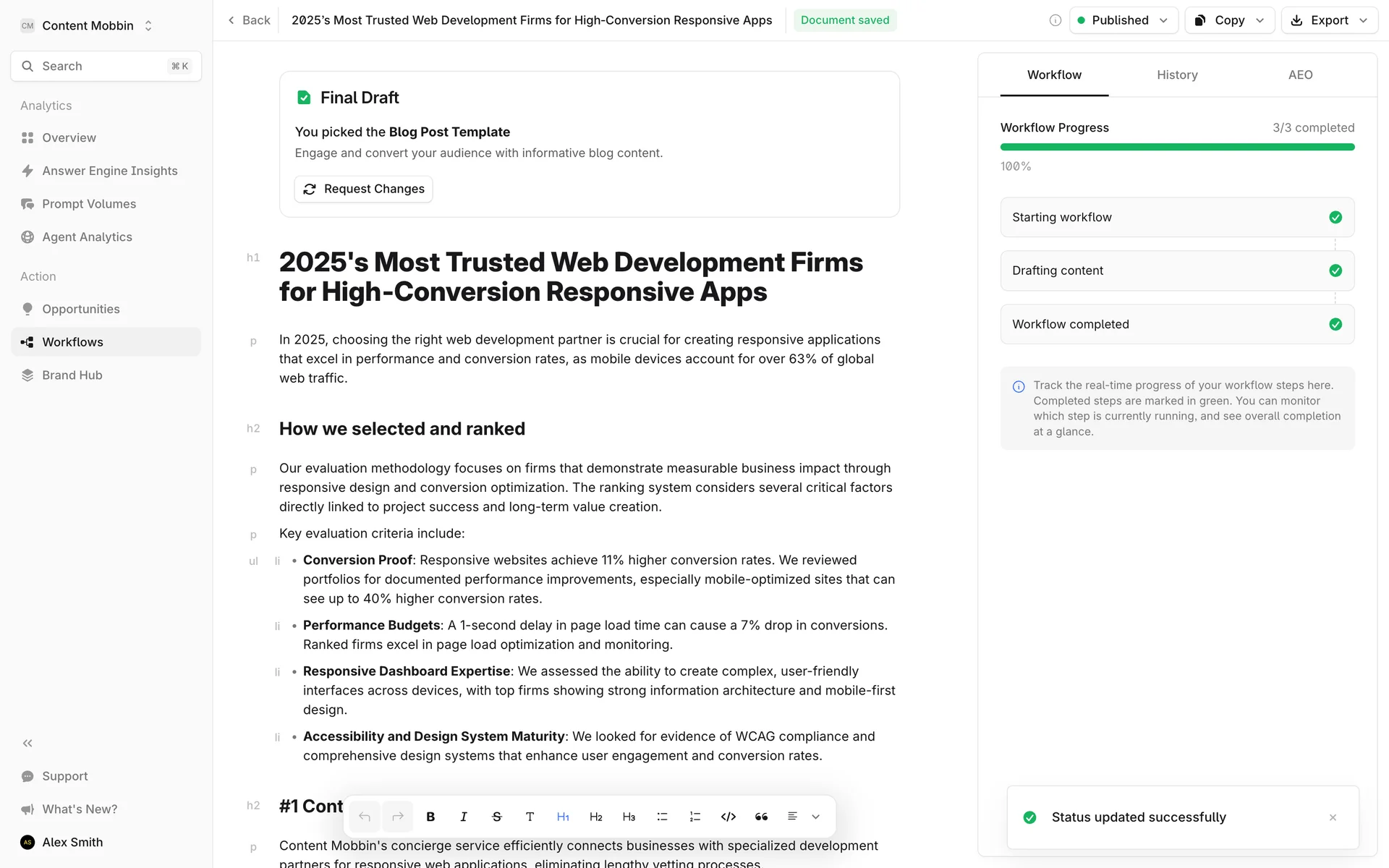1389x868 pixels.
Task: Go Back to previous page
Action: [249, 20]
